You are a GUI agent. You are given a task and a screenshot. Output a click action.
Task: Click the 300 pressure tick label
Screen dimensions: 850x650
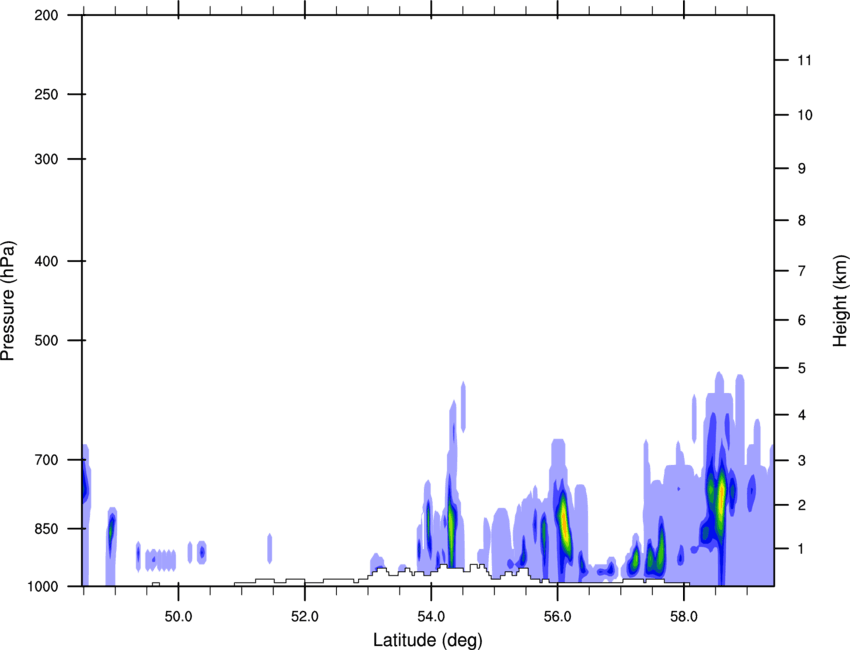point(47,159)
